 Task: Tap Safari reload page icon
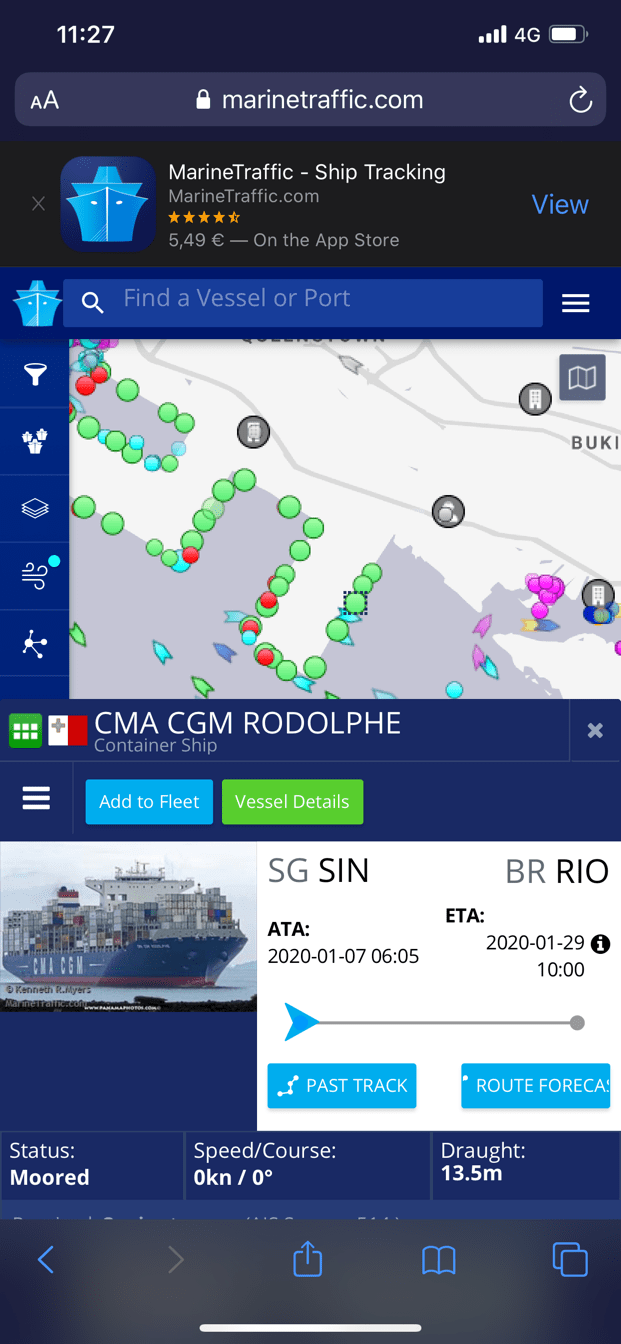tap(580, 100)
